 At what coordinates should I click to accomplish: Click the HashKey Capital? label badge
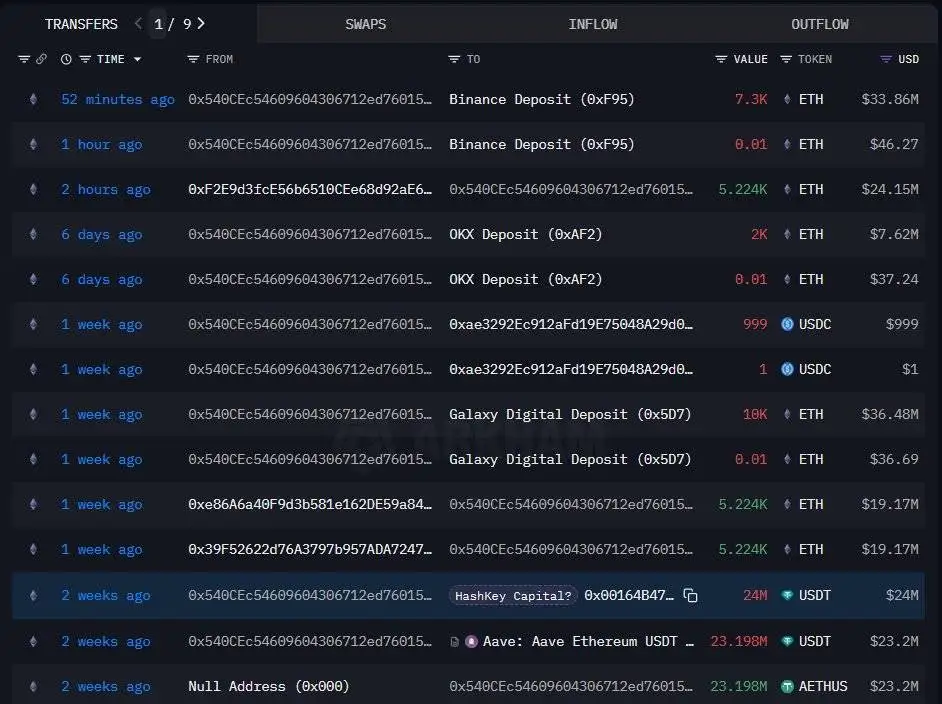[x=513, y=595]
